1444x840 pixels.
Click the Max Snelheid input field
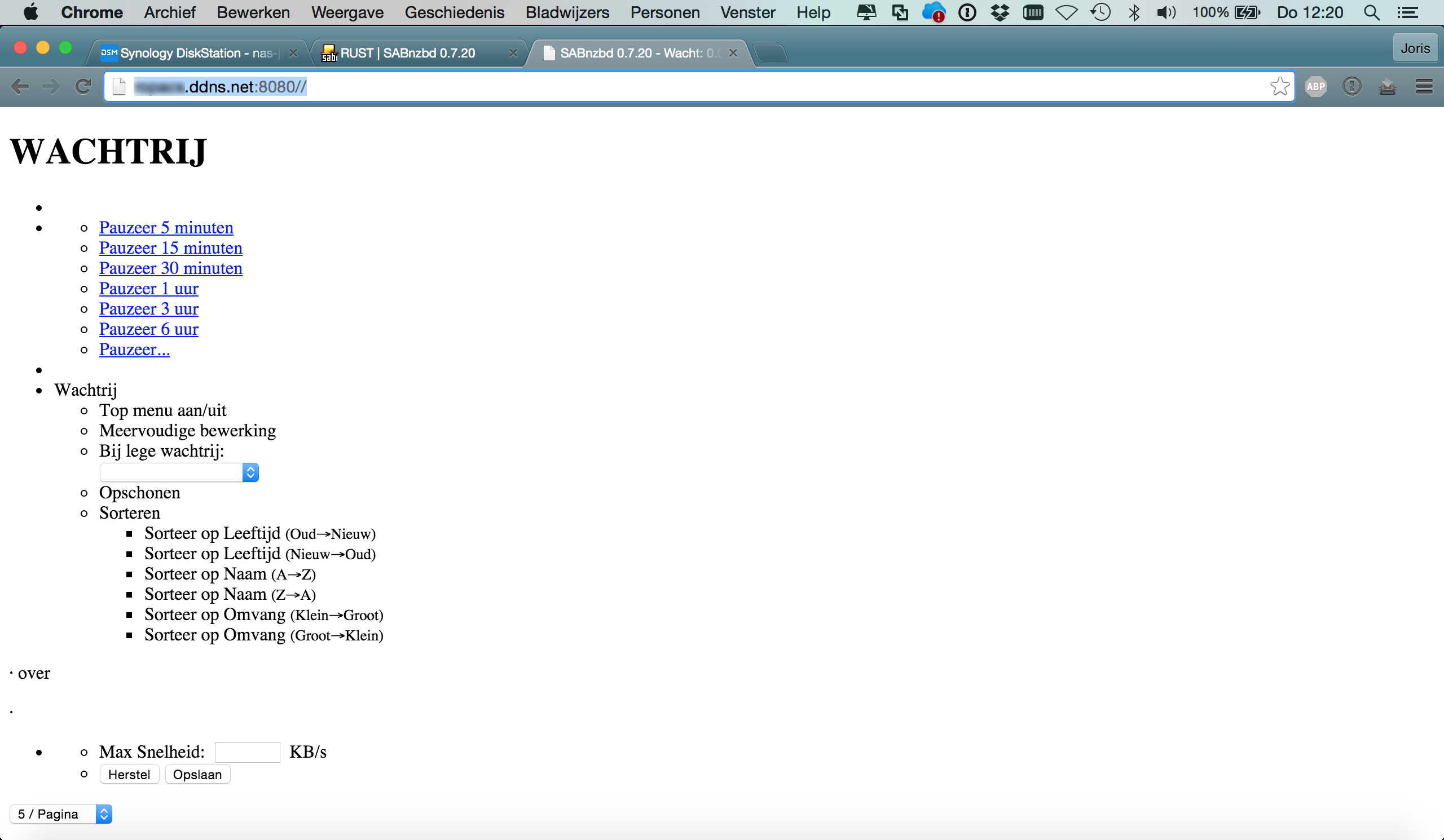point(247,752)
